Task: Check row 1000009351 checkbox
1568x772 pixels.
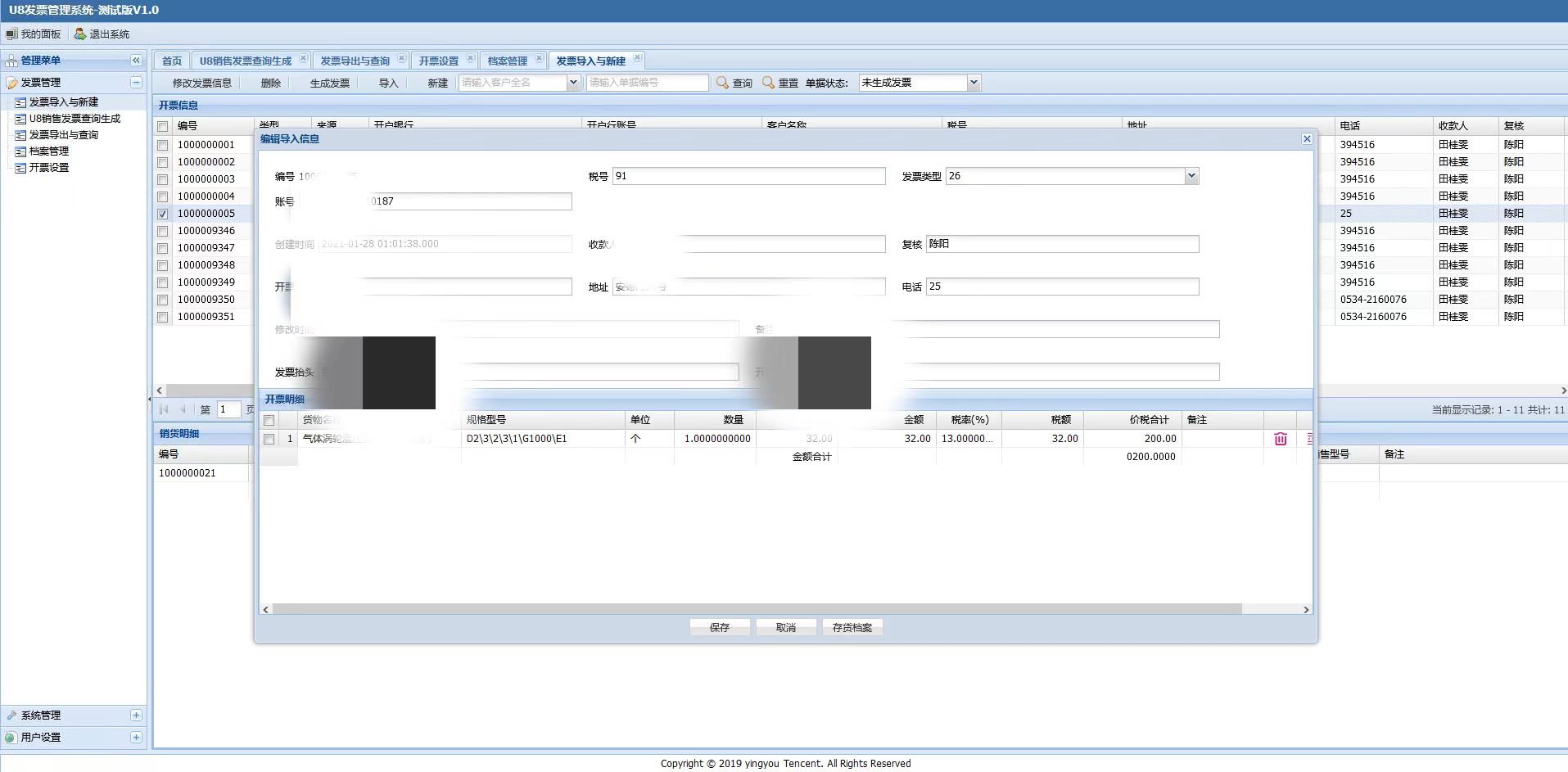Action: 163,317
